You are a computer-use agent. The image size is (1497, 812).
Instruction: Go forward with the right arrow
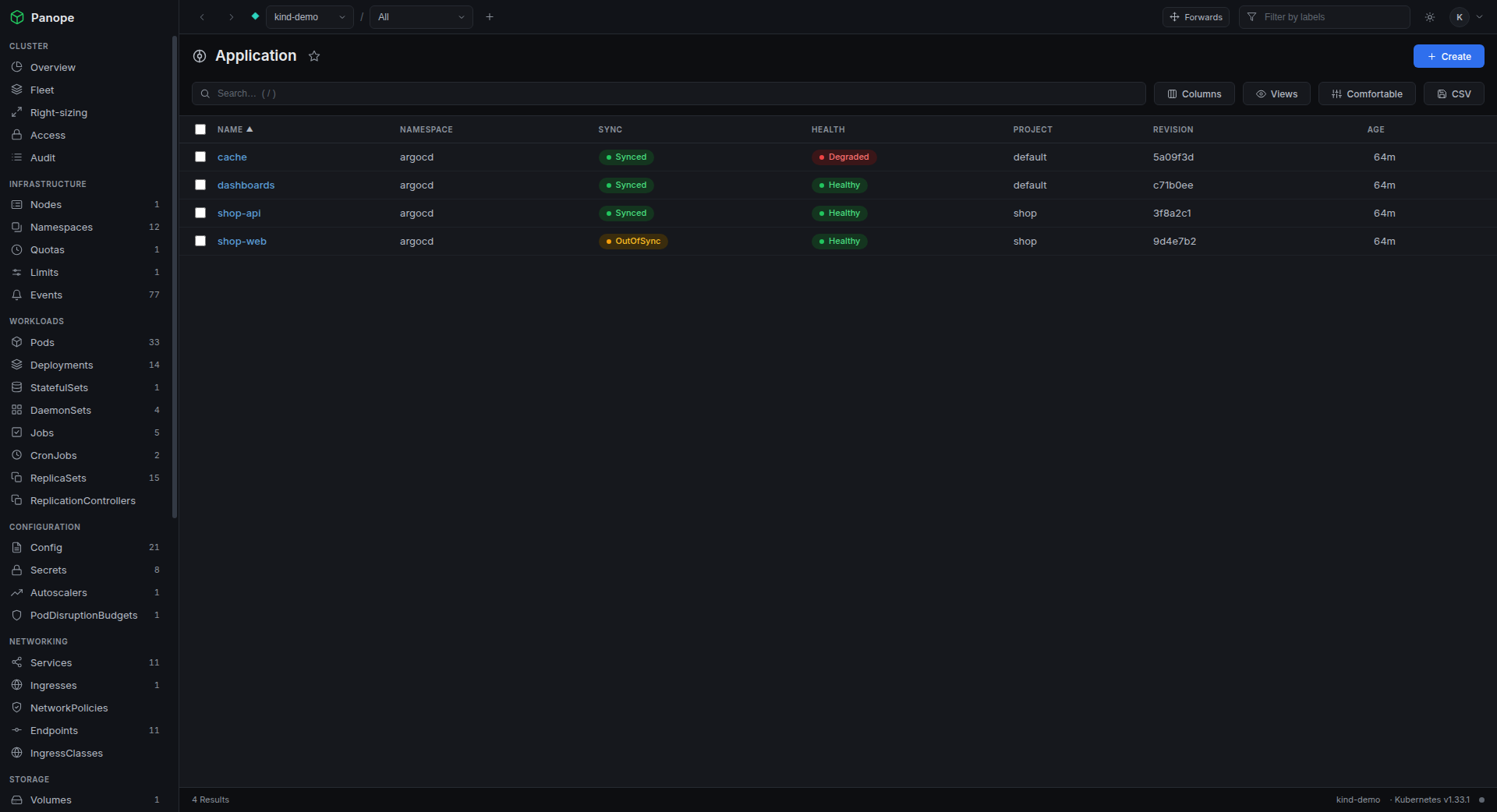(231, 17)
